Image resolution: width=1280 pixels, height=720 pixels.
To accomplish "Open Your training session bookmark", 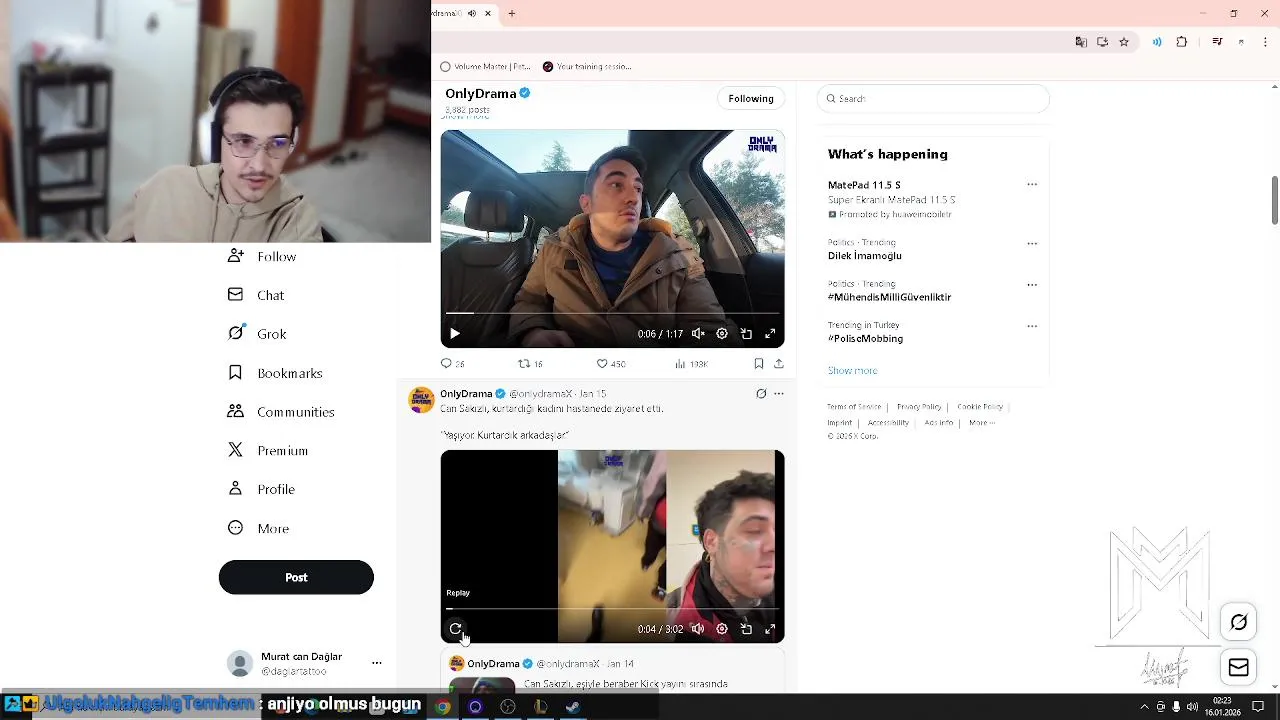I will pyautogui.click(x=587, y=66).
